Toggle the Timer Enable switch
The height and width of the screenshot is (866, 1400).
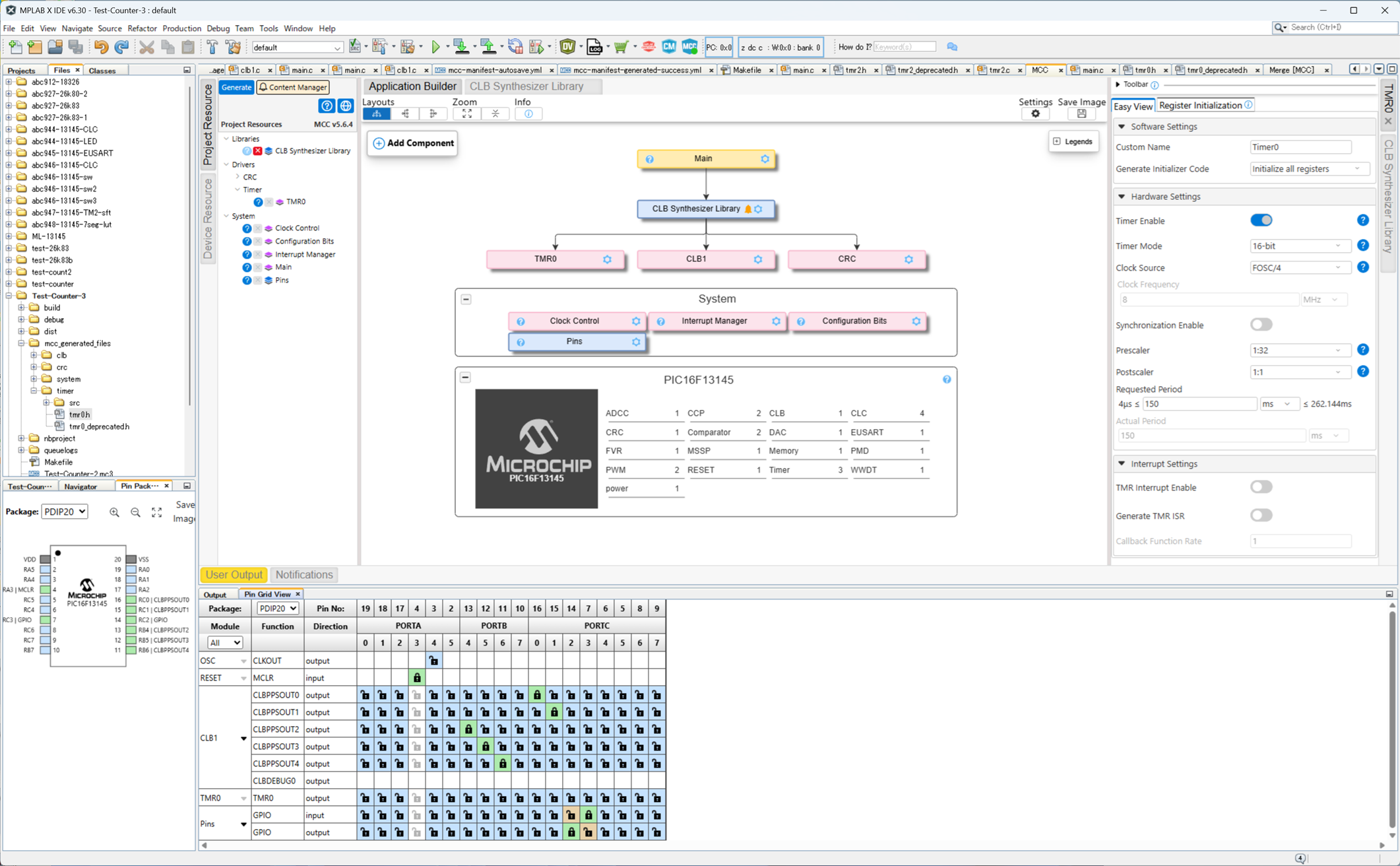(1261, 220)
